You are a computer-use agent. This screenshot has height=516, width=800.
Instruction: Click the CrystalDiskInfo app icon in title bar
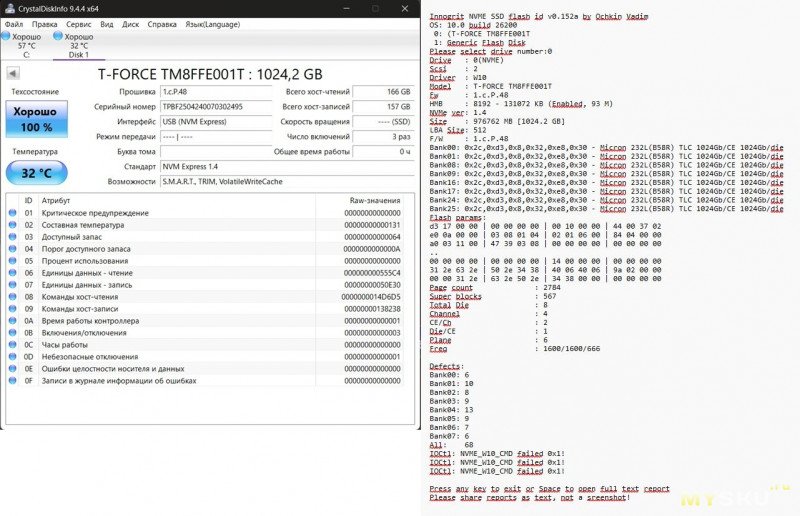(x=10, y=8)
